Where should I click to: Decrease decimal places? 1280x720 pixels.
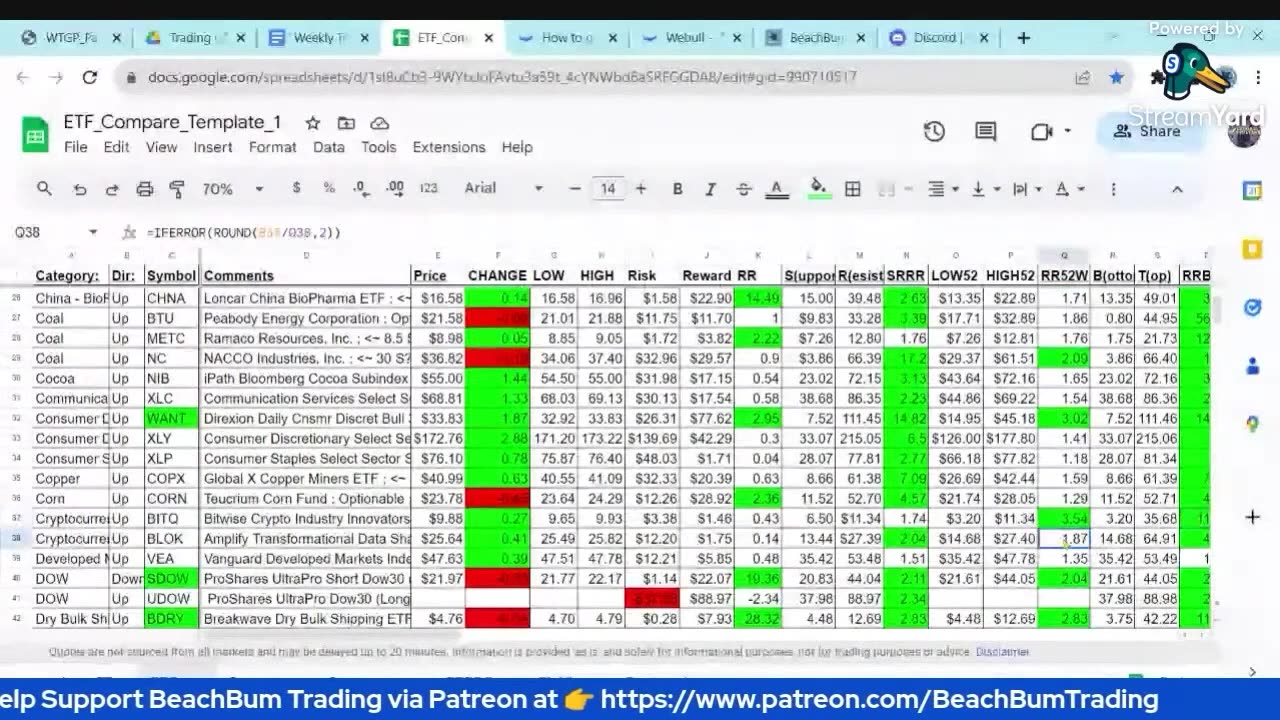(x=361, y=188)
